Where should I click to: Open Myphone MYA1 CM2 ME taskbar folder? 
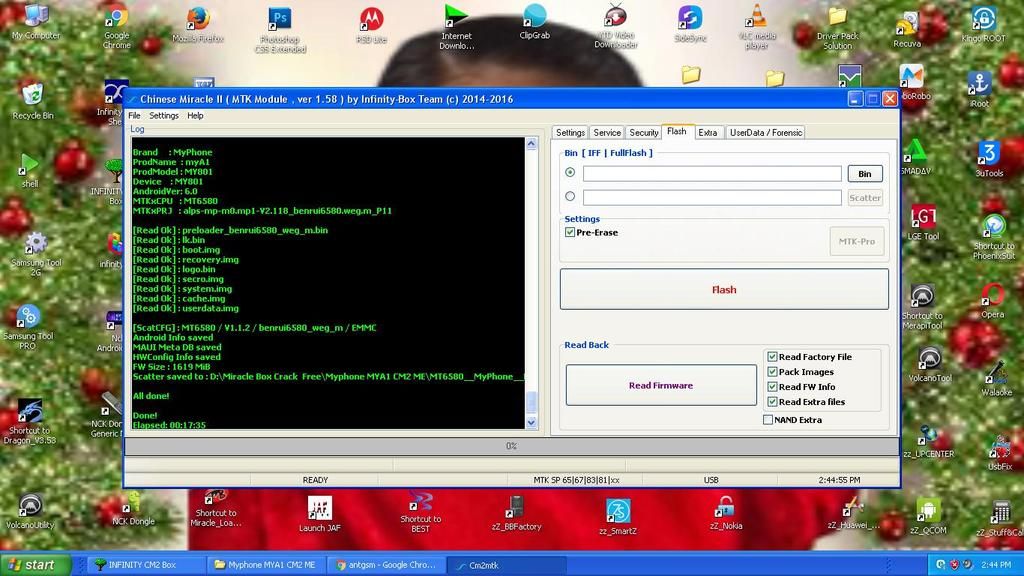(265, 565)
